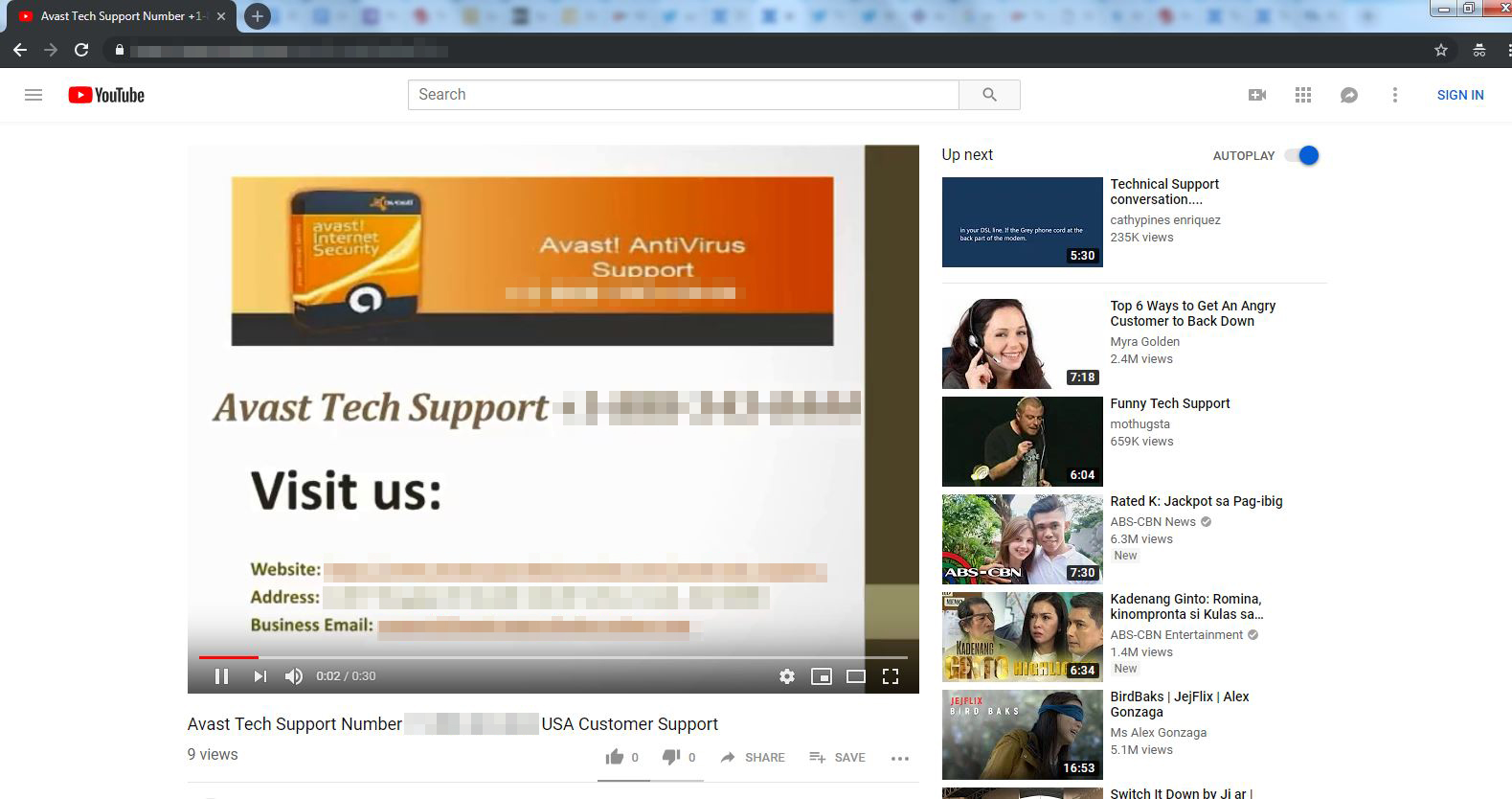This screenshot has height=799, width=1512.
Task: Visit ABS-CBN News channel
Action: pyautogui.click(x=1153, y=522)
